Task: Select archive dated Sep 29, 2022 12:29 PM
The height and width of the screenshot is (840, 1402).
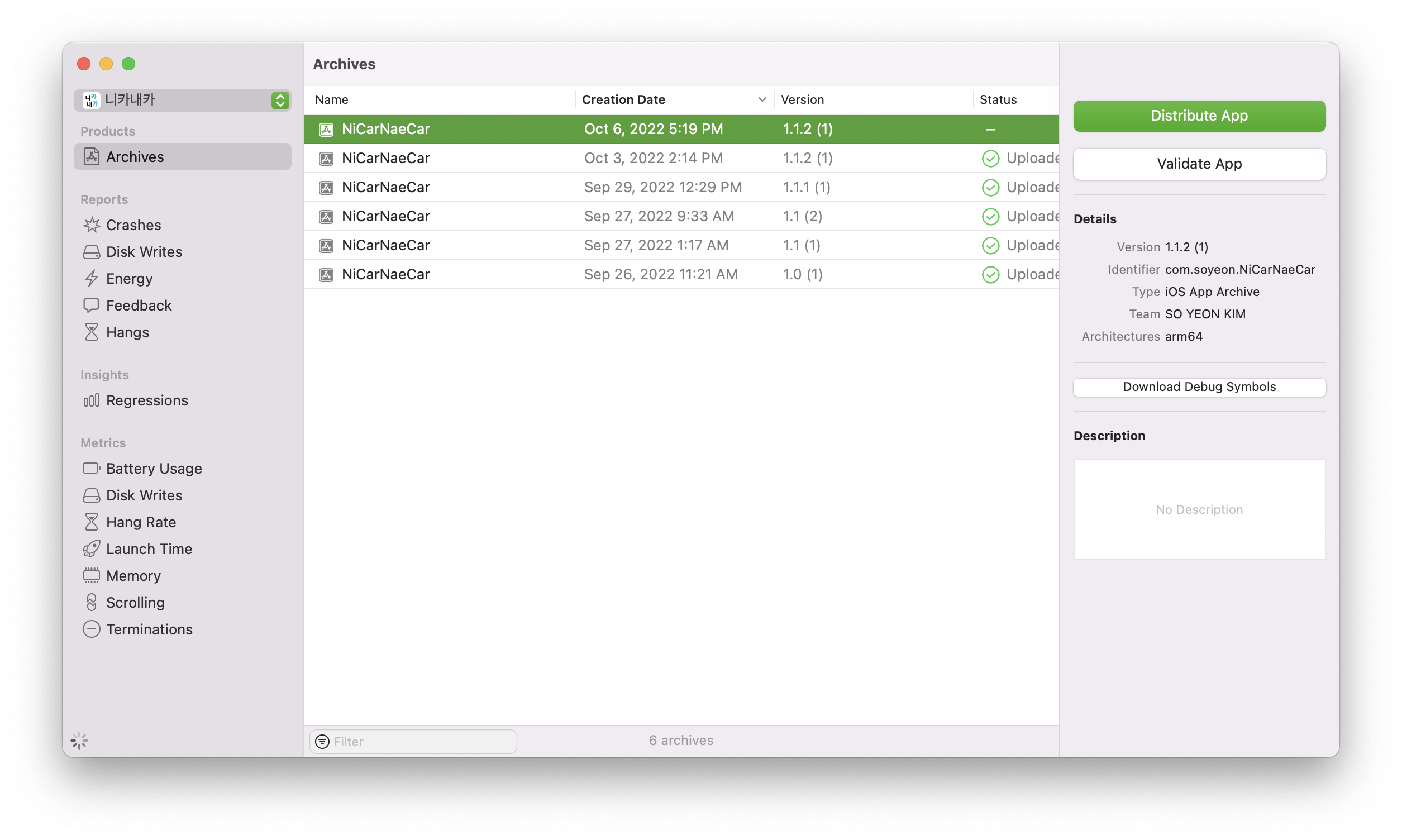Action: [681, 187]
